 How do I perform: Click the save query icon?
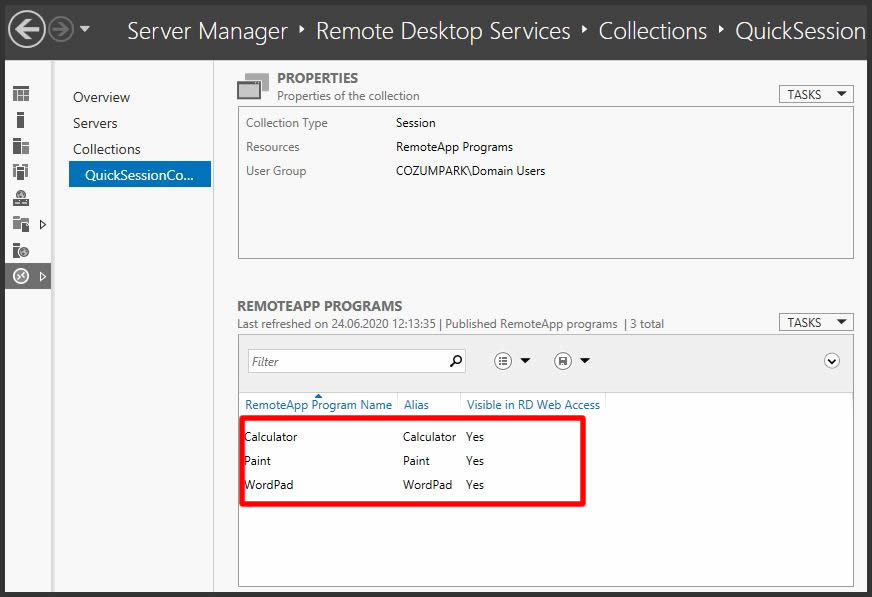click(563, 361)
